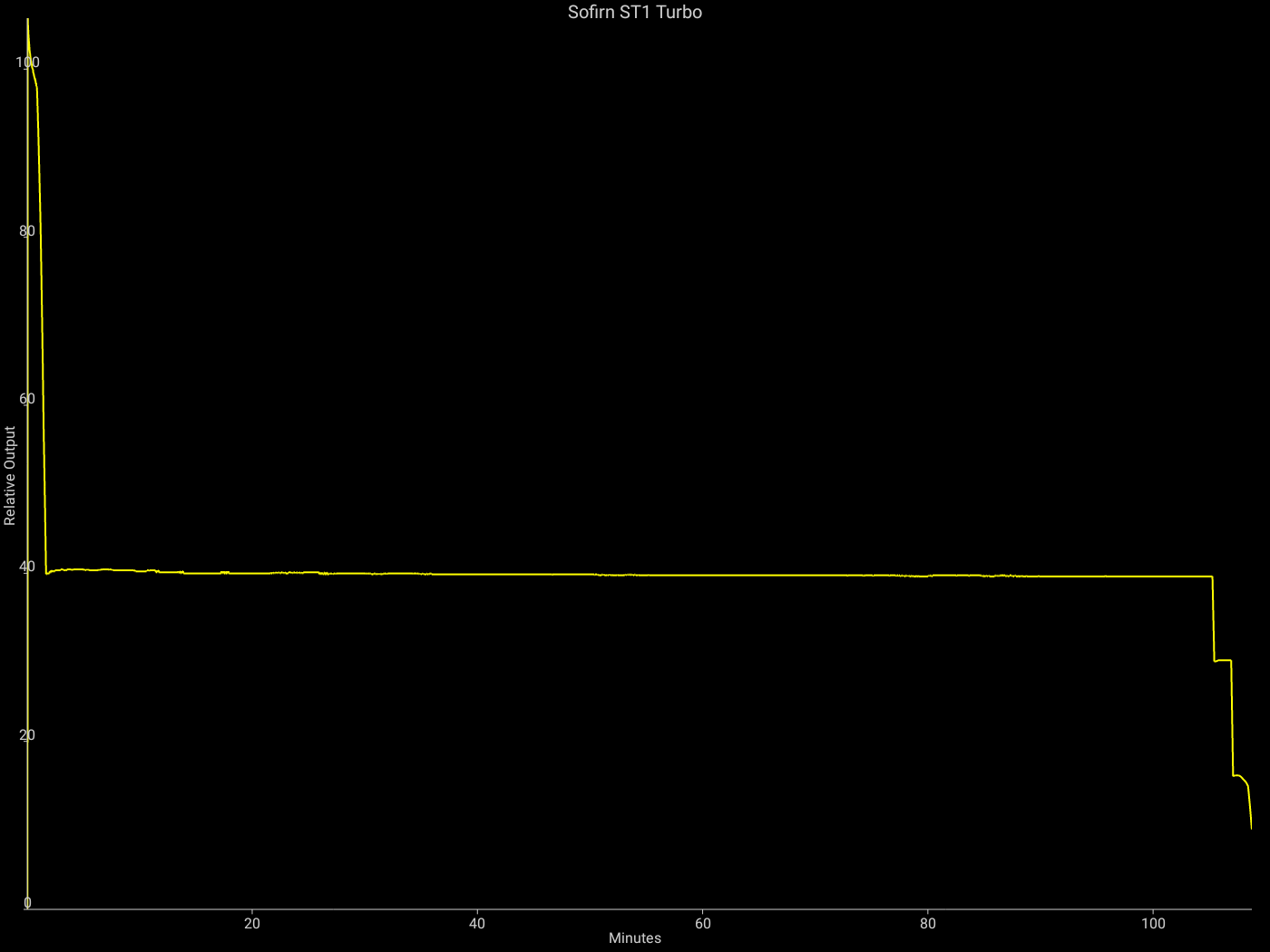Click the yellow plateau line above 60 minutes
Viewport: 1270px width, 952px height.
pos(702,575)
